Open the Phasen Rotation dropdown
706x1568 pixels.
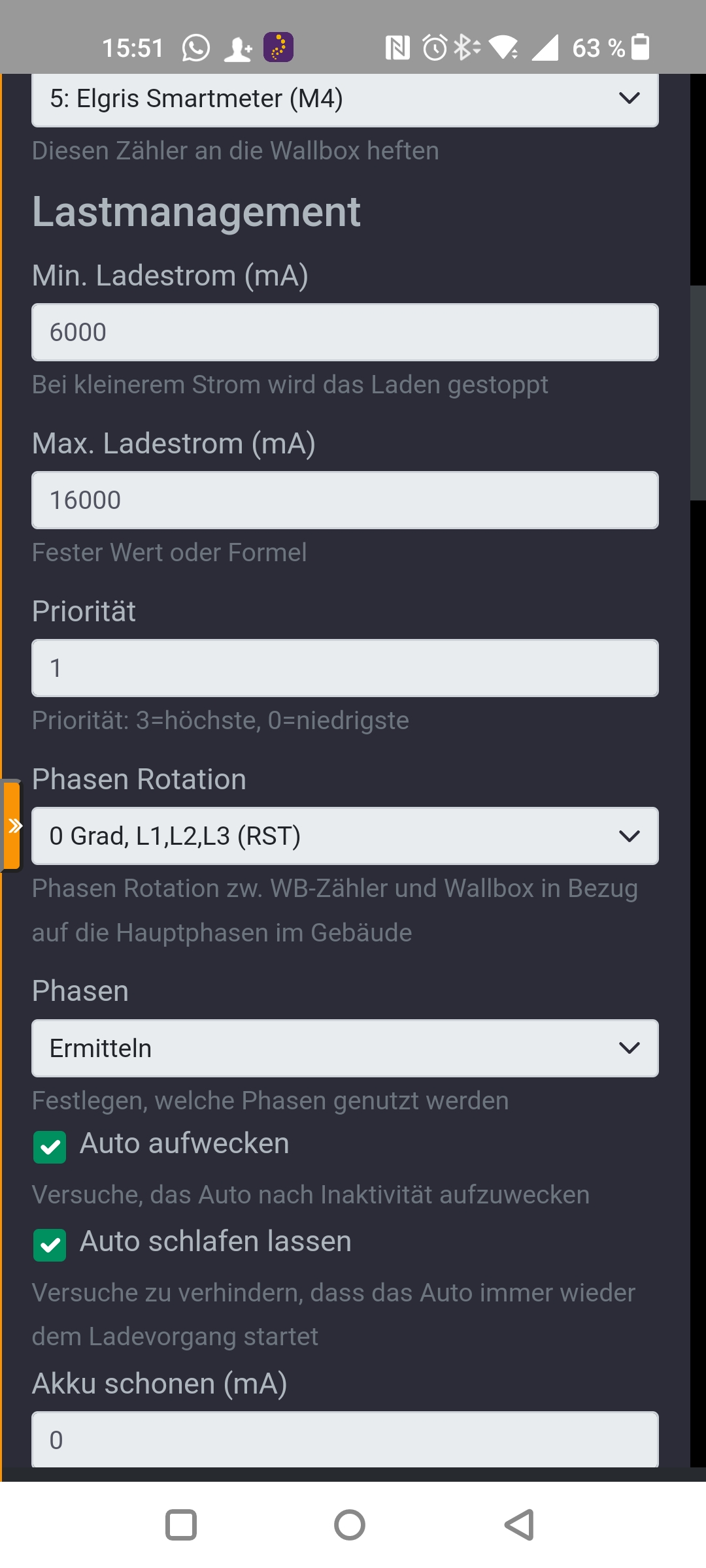[x=345, y=836]
